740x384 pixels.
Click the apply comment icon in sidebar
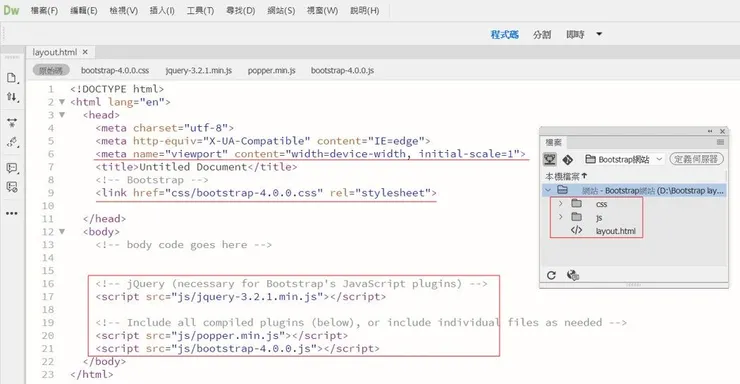(12, 168)
